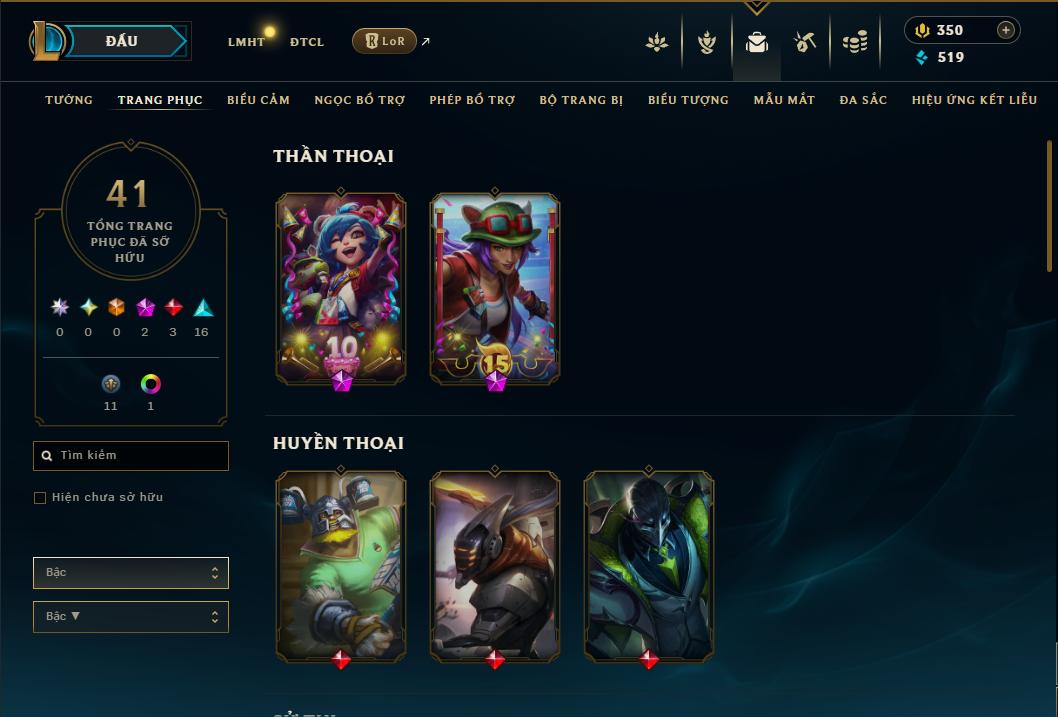Enable the Hiện chưa sở hữu checkbox
1058x717 pixels.
pyautogui.click(x=40, y=498)
